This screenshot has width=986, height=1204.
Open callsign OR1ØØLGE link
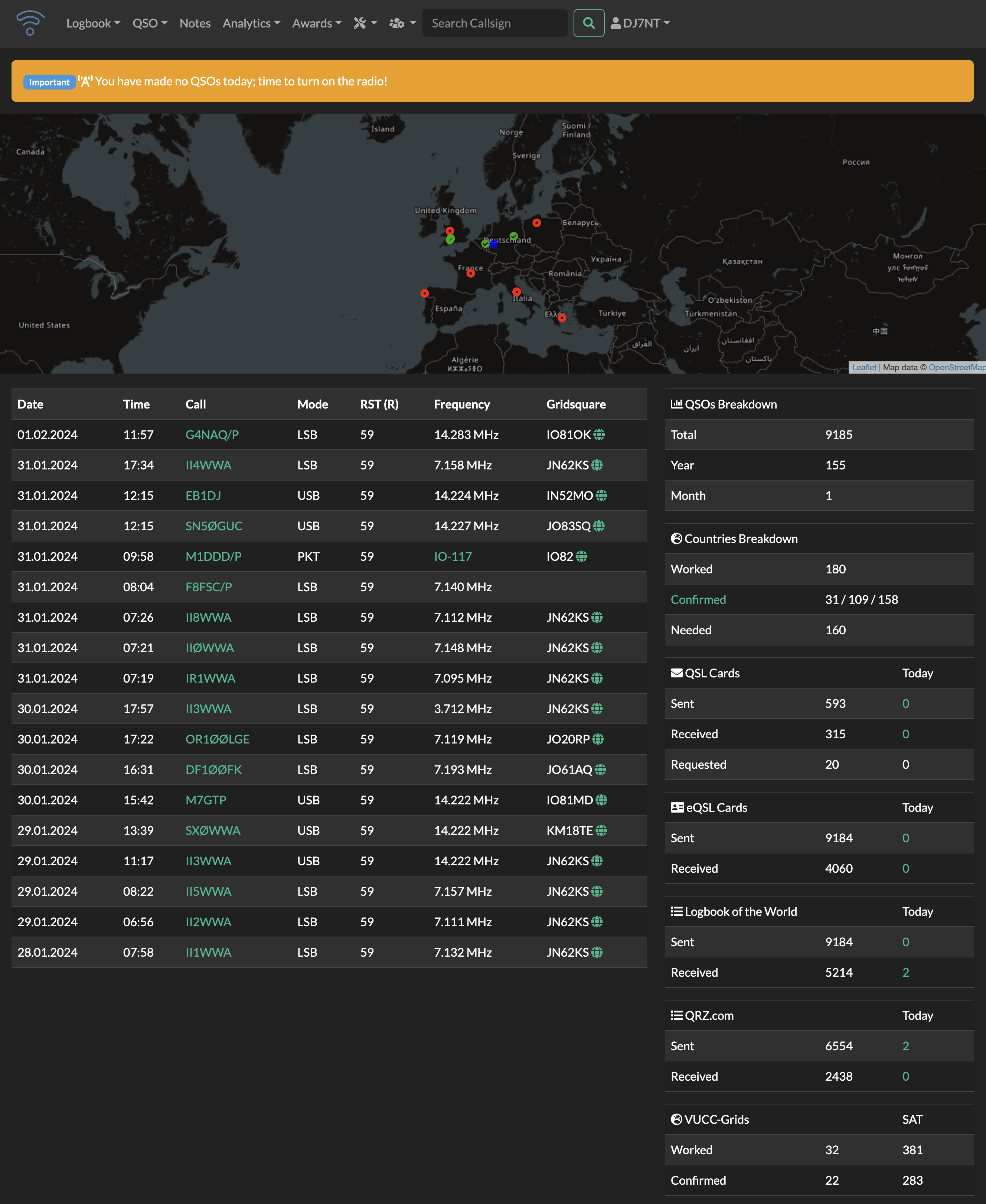click(218, 739)
